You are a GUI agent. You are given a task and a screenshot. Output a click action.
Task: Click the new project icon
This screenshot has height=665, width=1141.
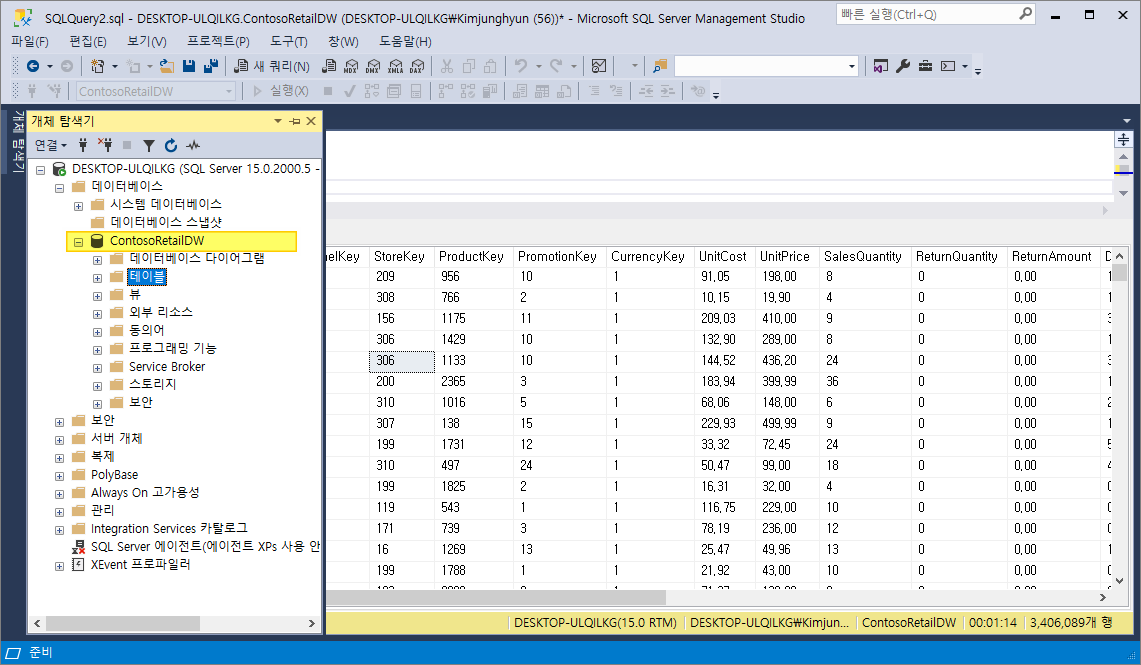97,66
